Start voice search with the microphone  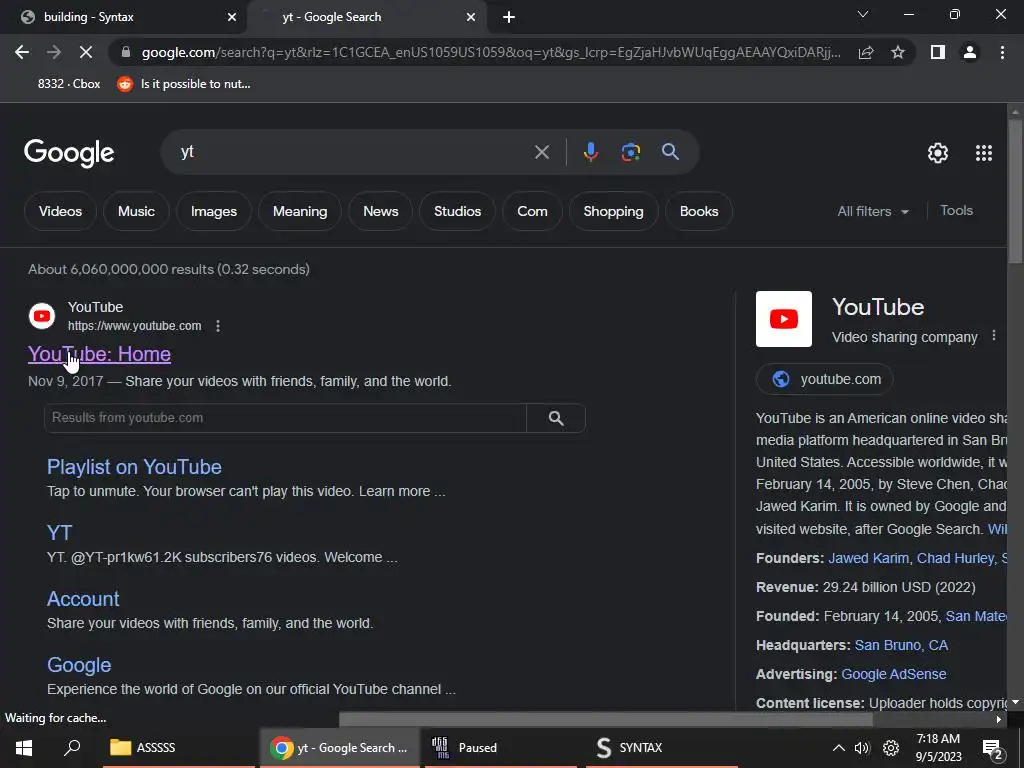point(590,152)
